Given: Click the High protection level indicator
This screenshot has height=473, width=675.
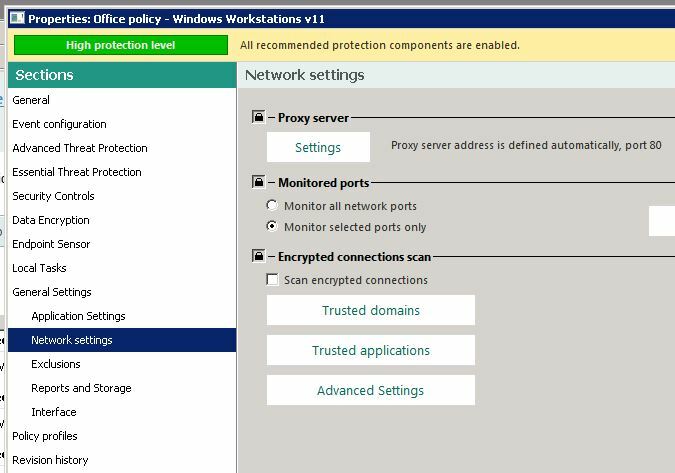Looking at the screenshot, I should pyautogui.click(x=121, y=45).
